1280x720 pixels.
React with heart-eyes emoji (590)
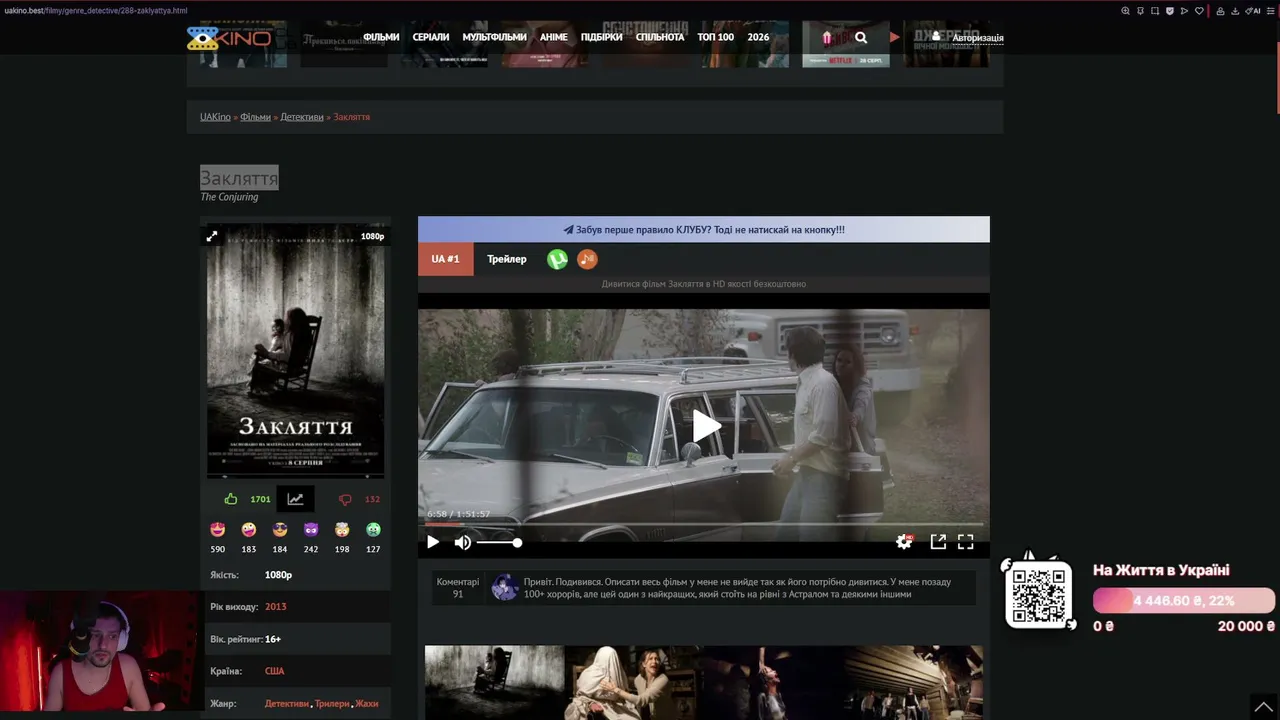click(x=218, y=529)
